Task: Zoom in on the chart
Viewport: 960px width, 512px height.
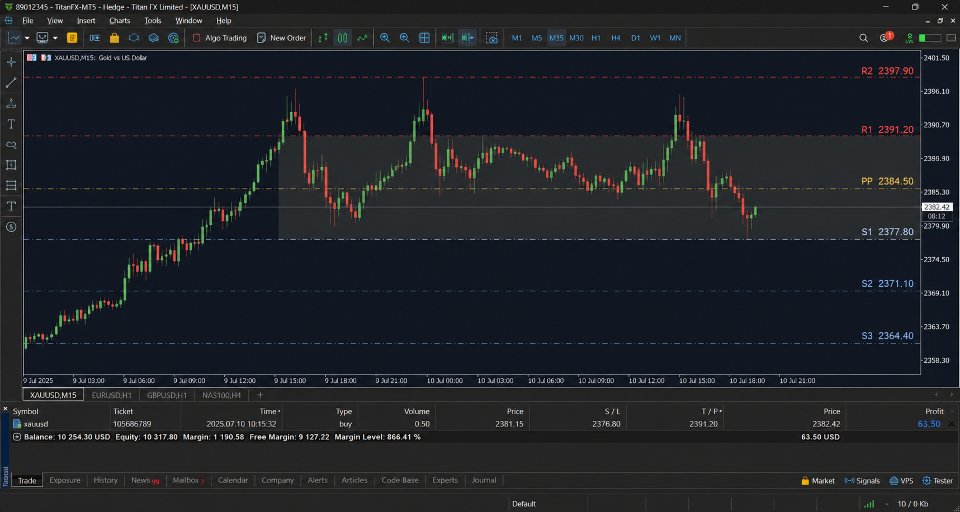Action: pos(384,38)
